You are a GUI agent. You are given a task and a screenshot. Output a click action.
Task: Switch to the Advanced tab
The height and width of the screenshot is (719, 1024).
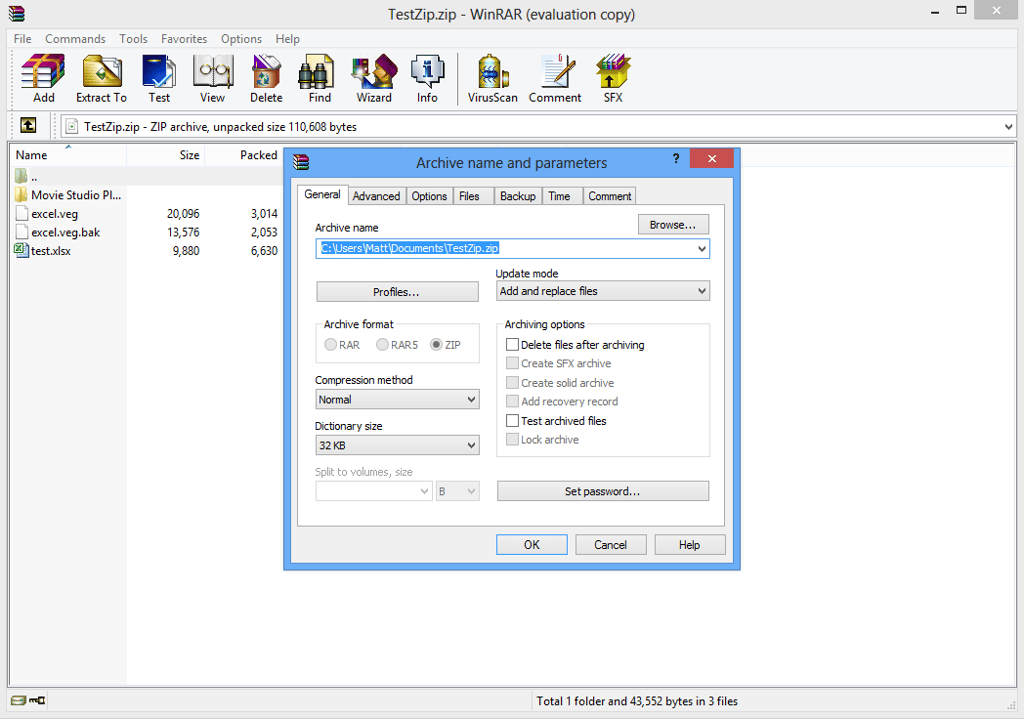(x=376, y=196)
